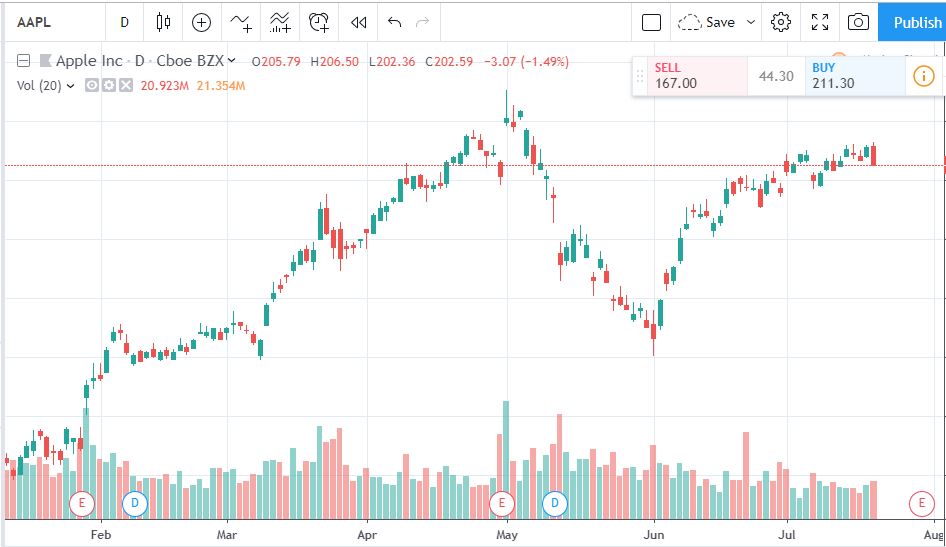The height and width of the screenshot is (547, 946).
Task: Toggle the volume indicator visibility eye
Action: [91, 85]
